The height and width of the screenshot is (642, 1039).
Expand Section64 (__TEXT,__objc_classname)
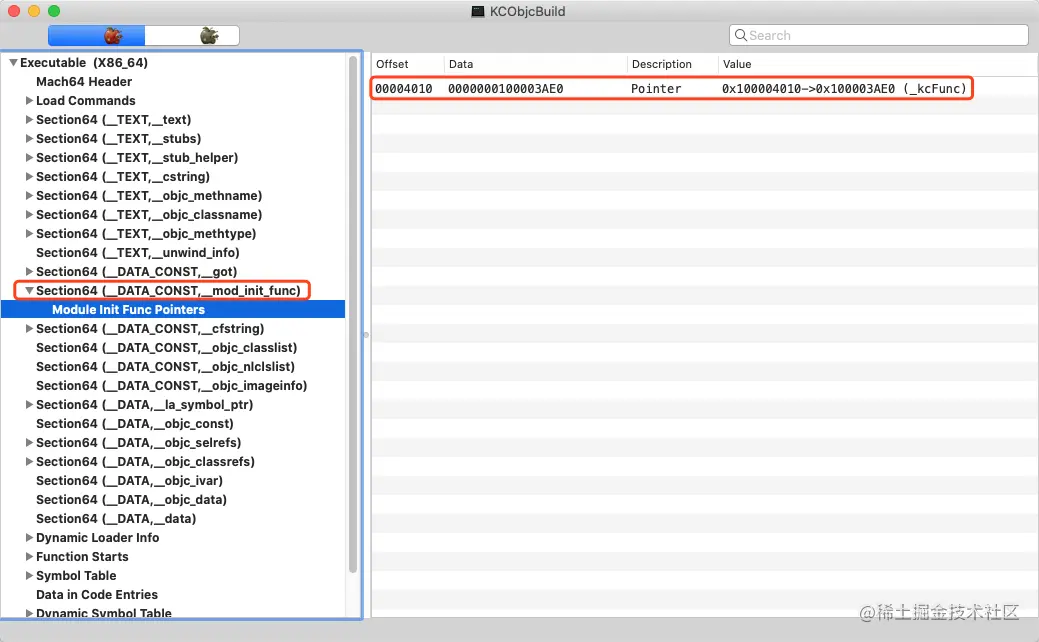29,214
